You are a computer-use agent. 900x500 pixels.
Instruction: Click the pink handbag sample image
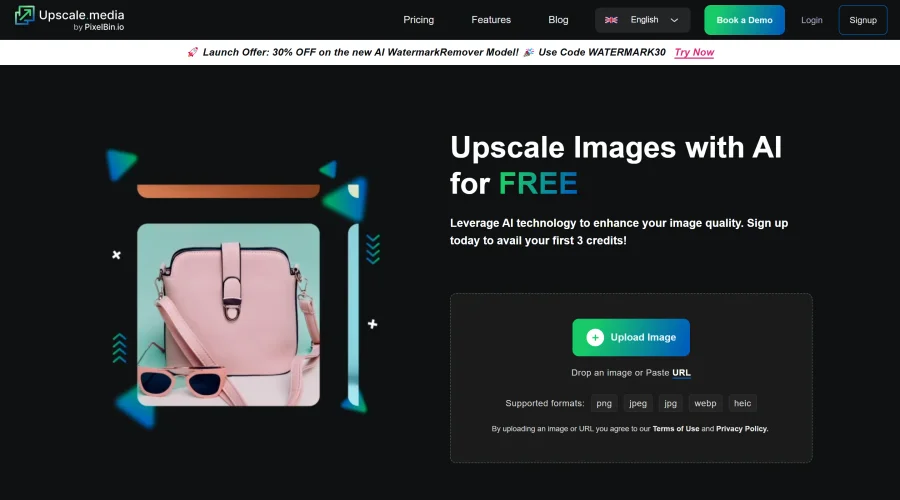[228, 315]
